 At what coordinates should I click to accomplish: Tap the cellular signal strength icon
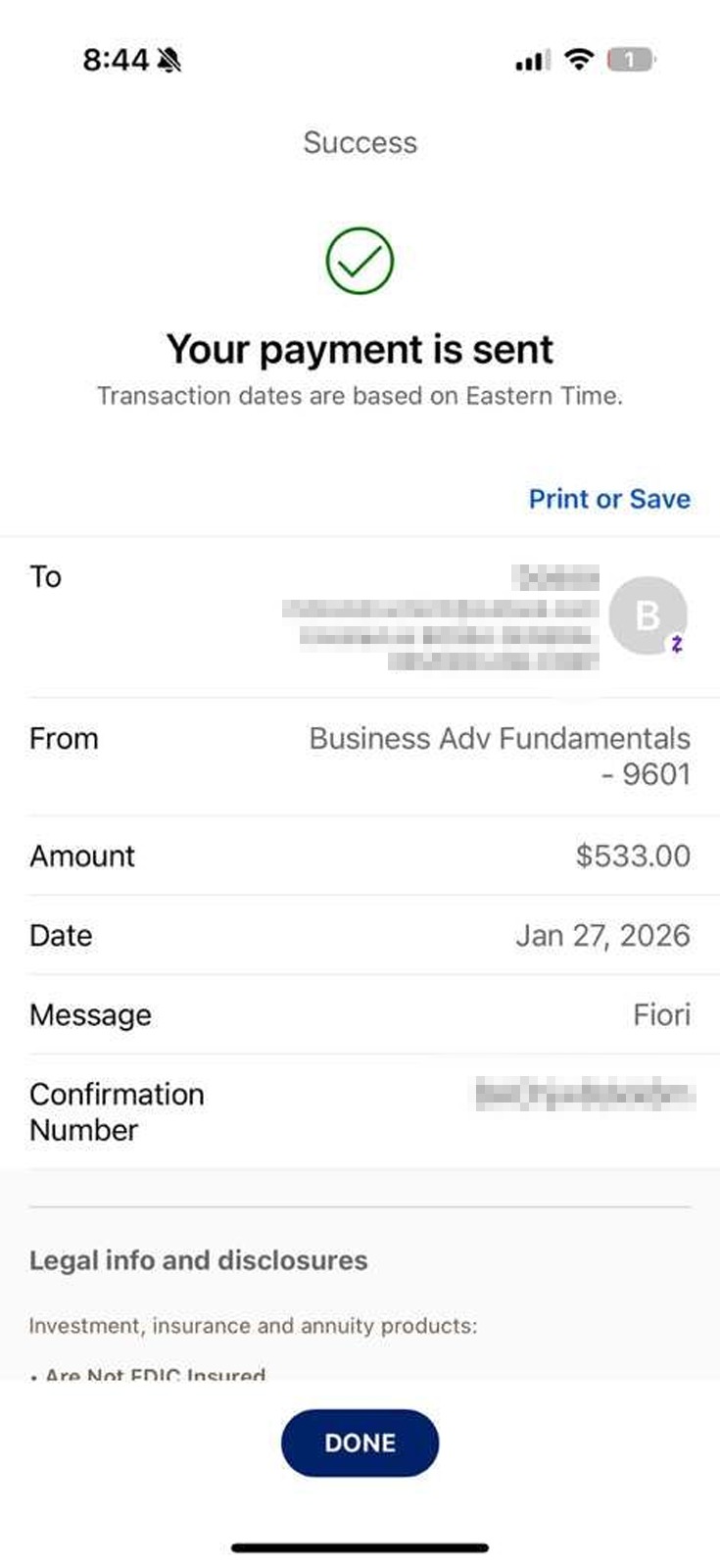[x=532, y=61]
